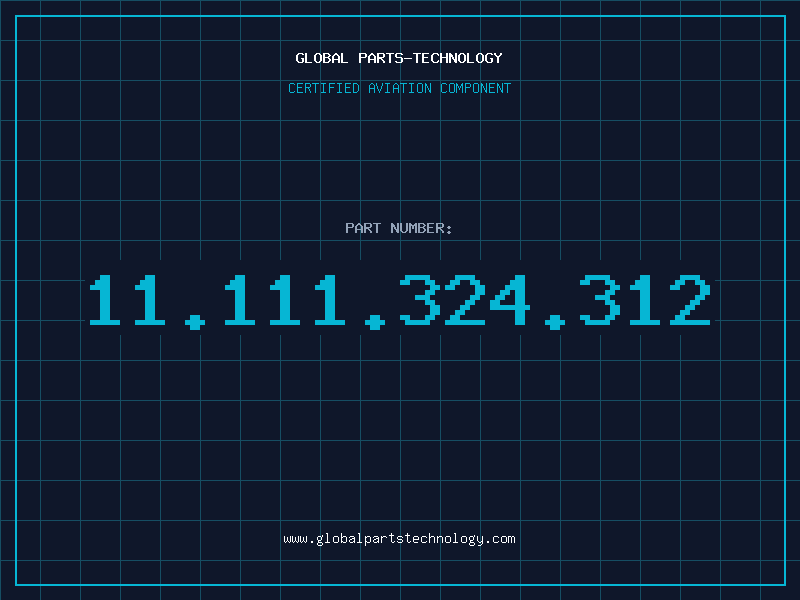Image resolution: width=800 pixels, height=600 pixels.
Task: Open the www.globalpartstechnology.com link
Action: coord(399,539)
